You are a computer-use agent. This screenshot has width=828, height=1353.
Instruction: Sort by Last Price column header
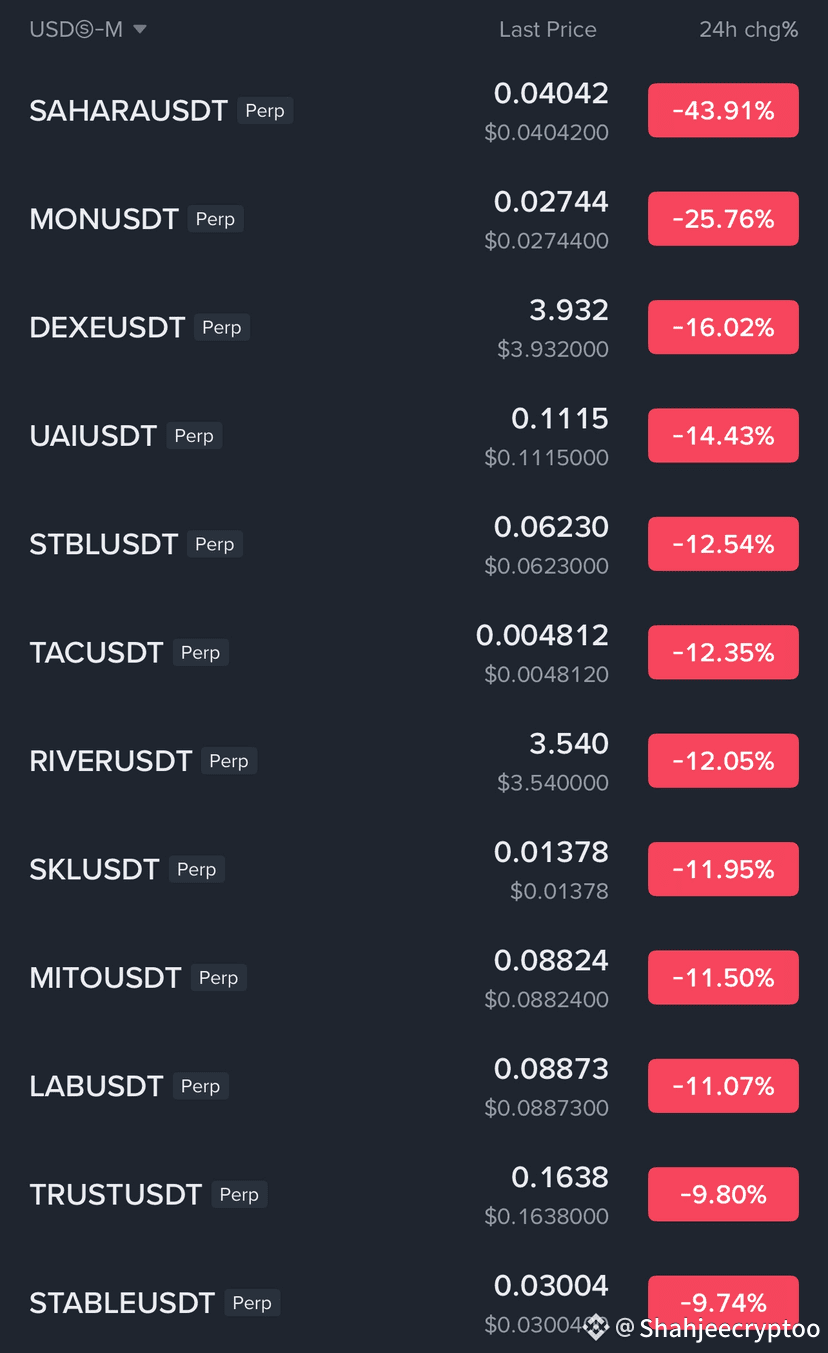(548, 30)
